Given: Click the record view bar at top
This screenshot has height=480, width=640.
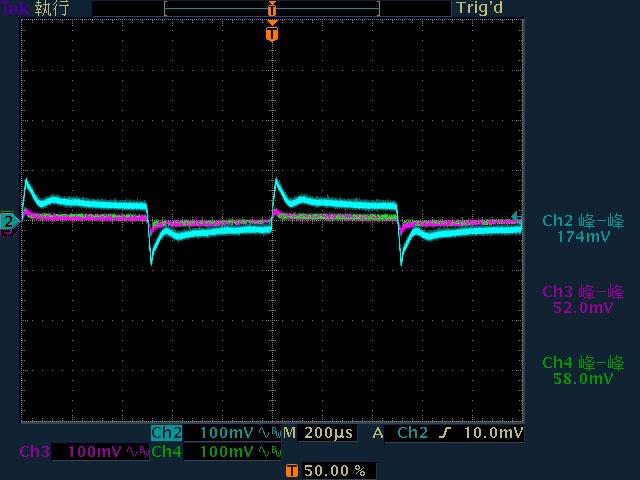Looking at the screenshot, I should click(x=271, y=8).
